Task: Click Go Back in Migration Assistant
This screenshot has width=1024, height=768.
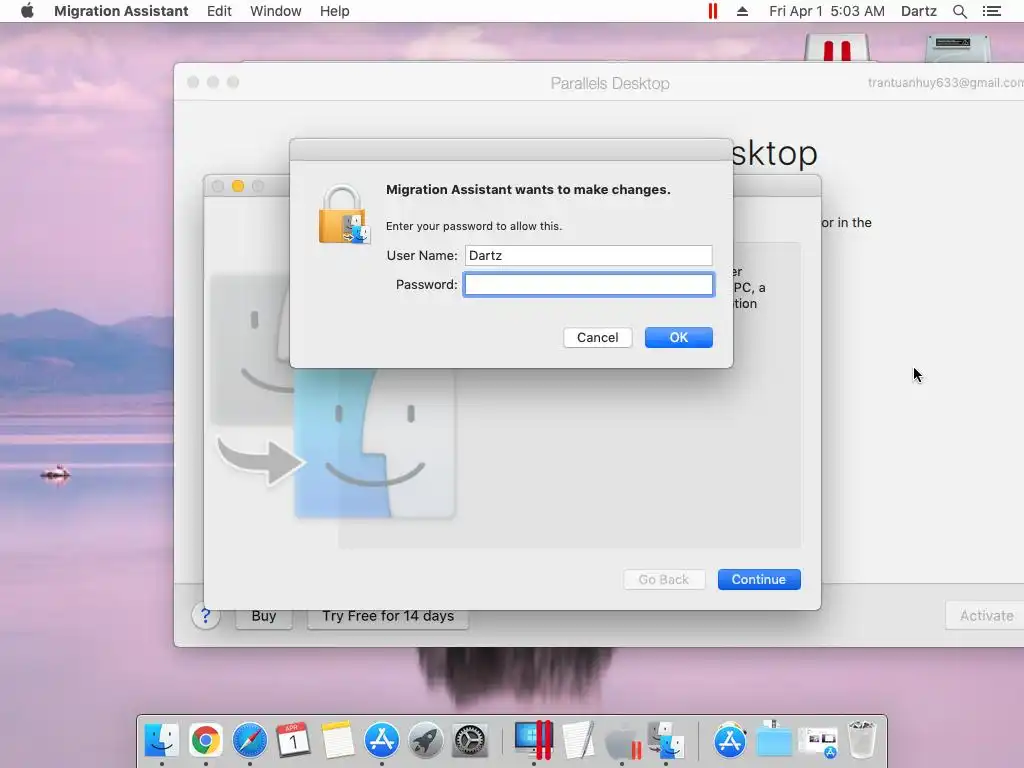Action: (x=664, y=579)
